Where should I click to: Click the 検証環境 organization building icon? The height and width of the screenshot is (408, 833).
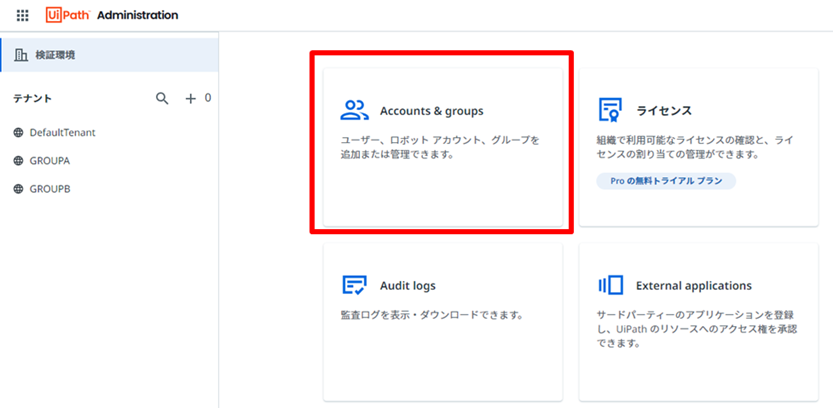click(x=21, y=55)
